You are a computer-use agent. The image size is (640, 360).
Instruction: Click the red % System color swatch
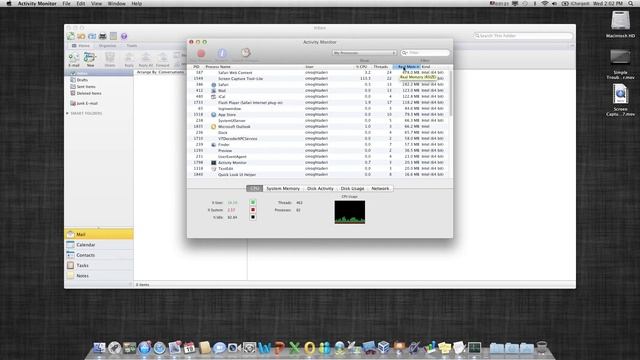(253, 210)
